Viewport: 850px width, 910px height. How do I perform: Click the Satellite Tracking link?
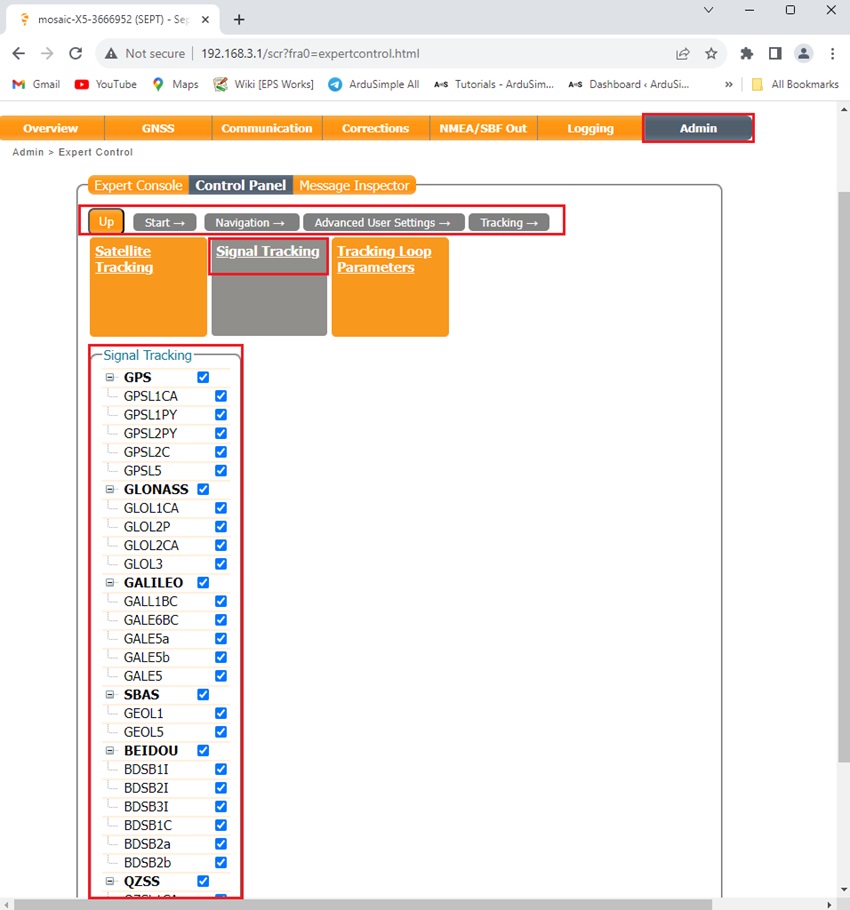(x=124, y=259)
